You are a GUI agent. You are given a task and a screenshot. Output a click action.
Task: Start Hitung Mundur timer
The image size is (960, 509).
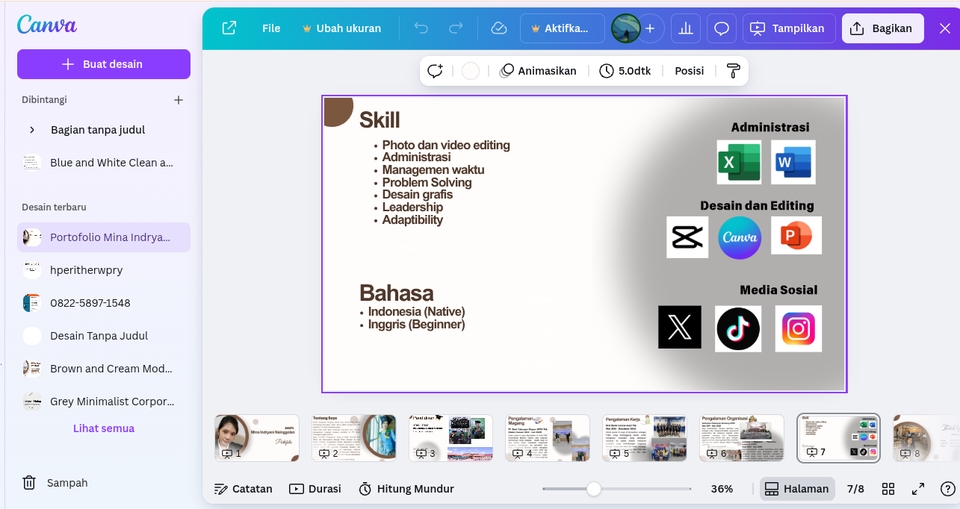(x=407, y=489)
